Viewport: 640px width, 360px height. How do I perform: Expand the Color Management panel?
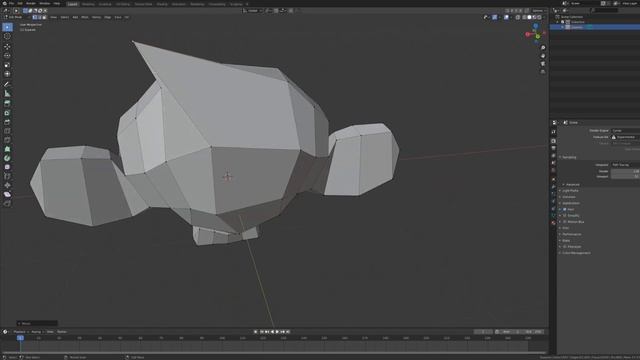click(x=575, y=253)
